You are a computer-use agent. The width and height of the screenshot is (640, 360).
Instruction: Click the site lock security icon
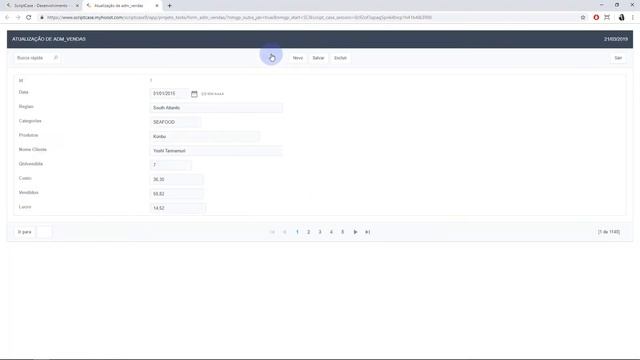(x=42, y=18)
